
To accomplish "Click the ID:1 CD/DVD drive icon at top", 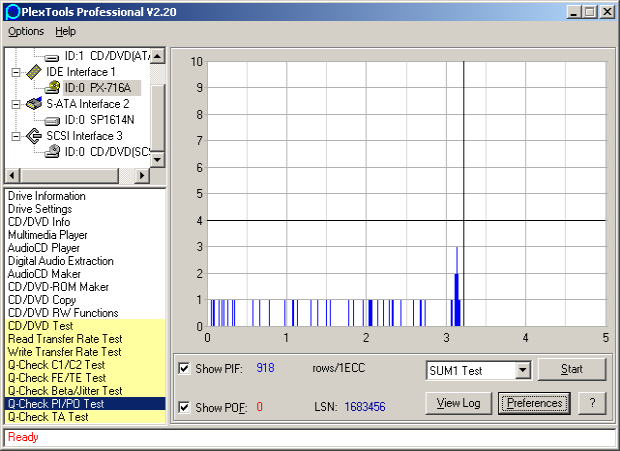I will point(52,58).
